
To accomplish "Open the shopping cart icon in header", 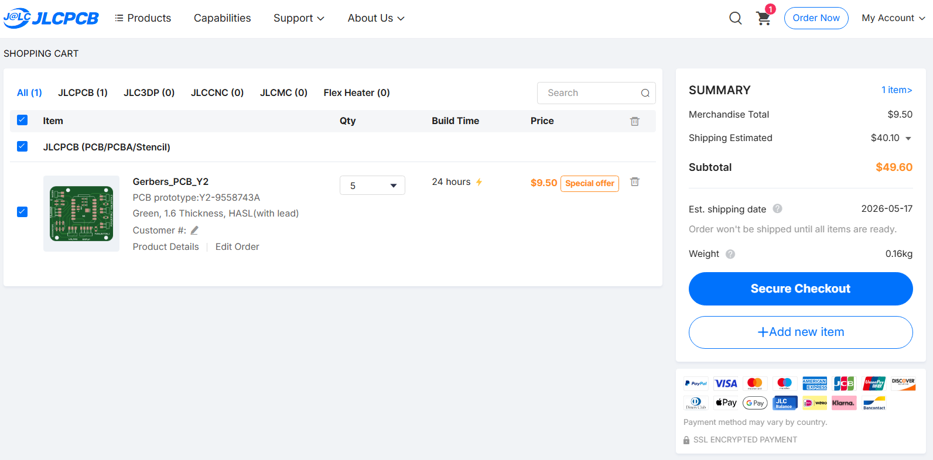I will pyautogui.click(x=763, y=18).
